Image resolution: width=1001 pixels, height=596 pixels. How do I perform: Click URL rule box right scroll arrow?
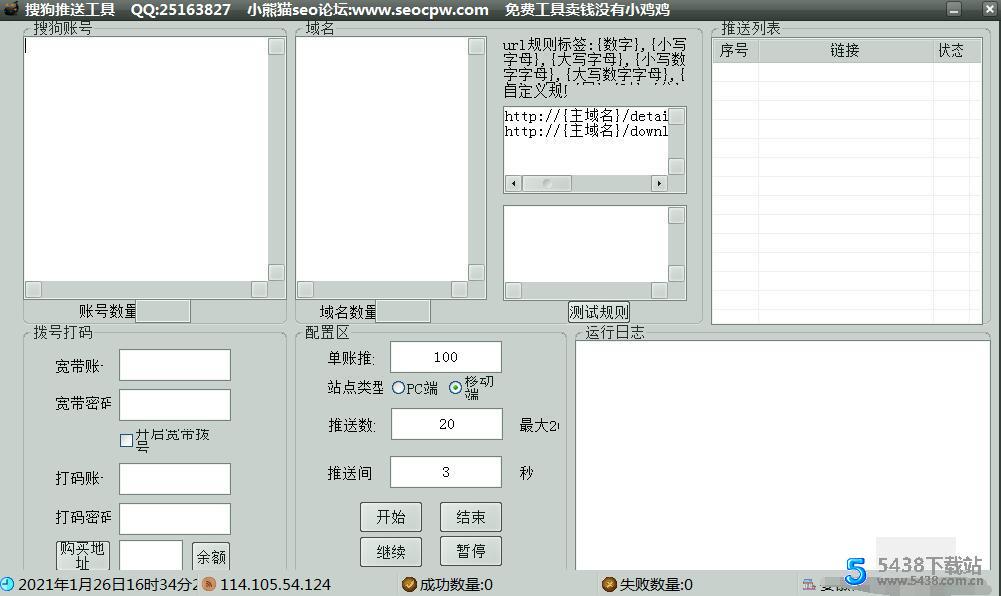click(x=659, y=183)
